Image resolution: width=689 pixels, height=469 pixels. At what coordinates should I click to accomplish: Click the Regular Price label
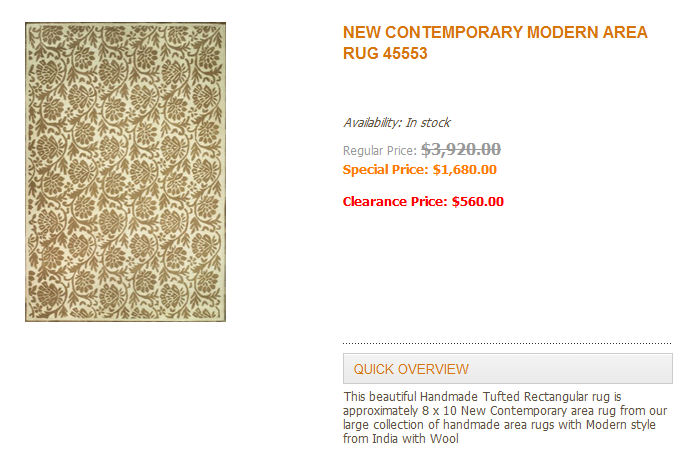click(x=380, y=151)
